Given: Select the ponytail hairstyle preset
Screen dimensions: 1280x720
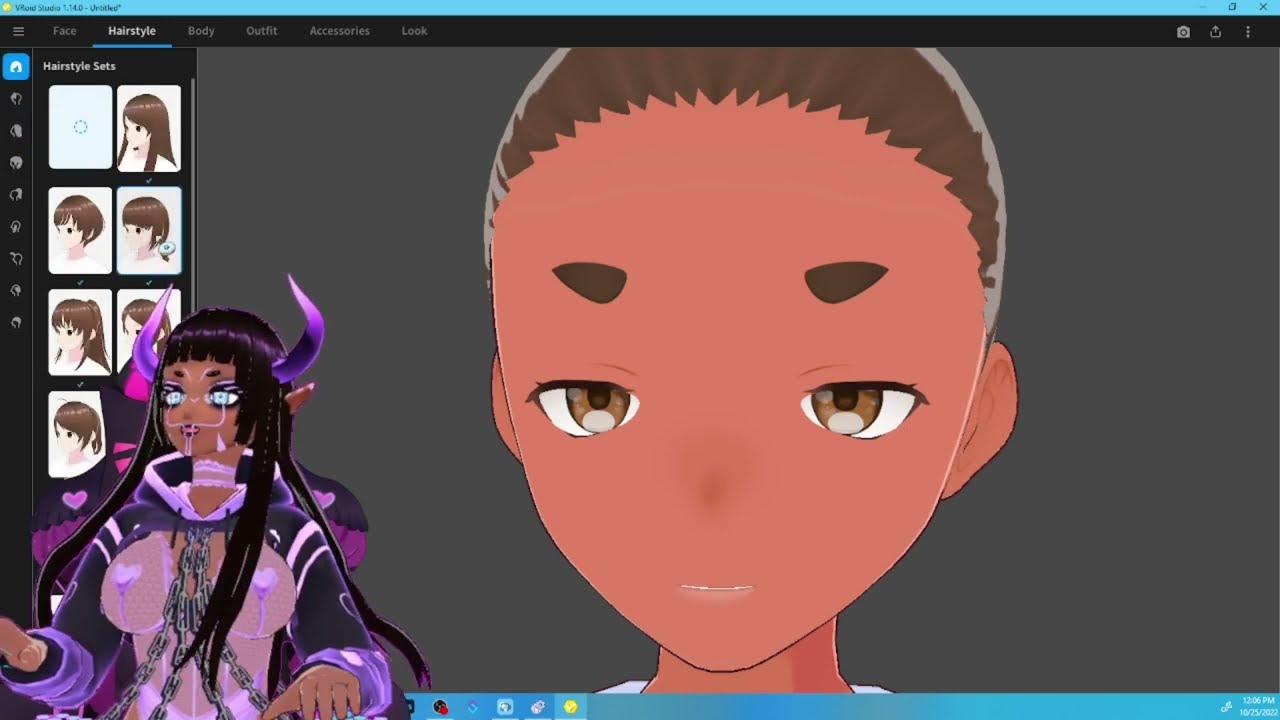Looking at the screenshot, I should pyautogui.click(x=81, y=332).
